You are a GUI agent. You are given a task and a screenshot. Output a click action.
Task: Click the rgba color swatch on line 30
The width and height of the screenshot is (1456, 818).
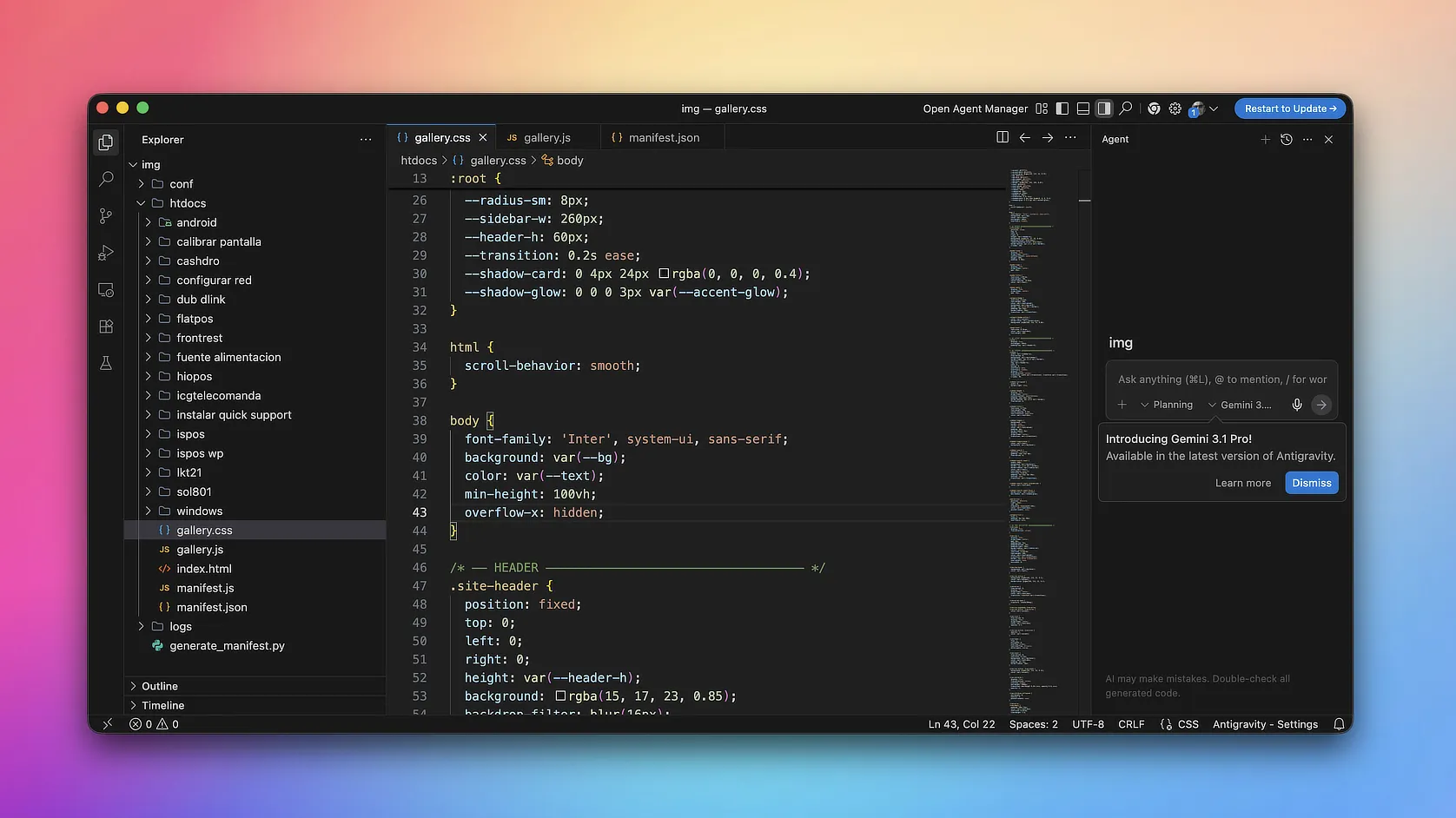664,274
